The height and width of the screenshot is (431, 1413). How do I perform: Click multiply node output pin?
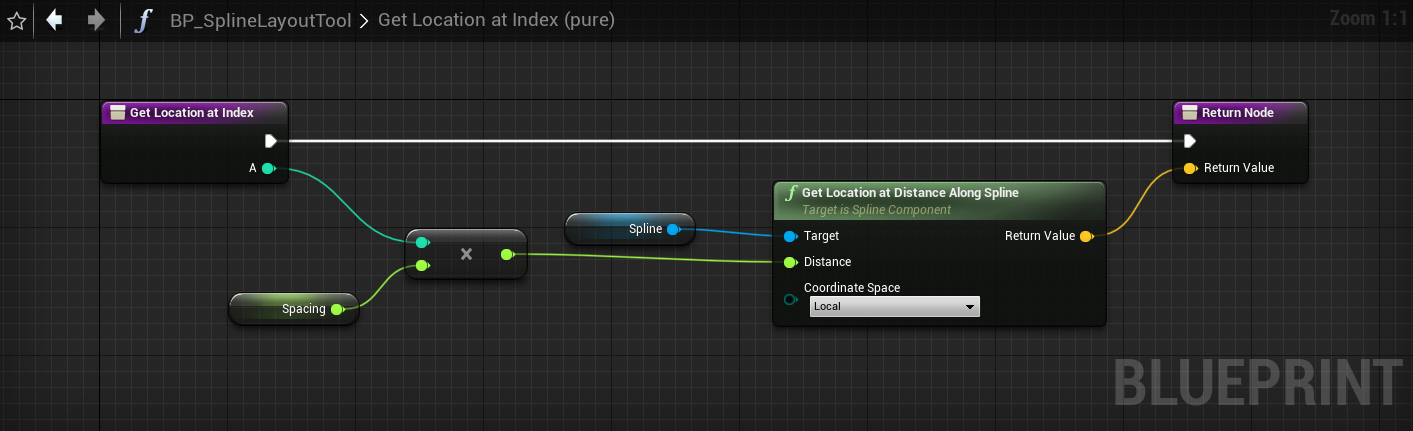(x=507, y=254)
